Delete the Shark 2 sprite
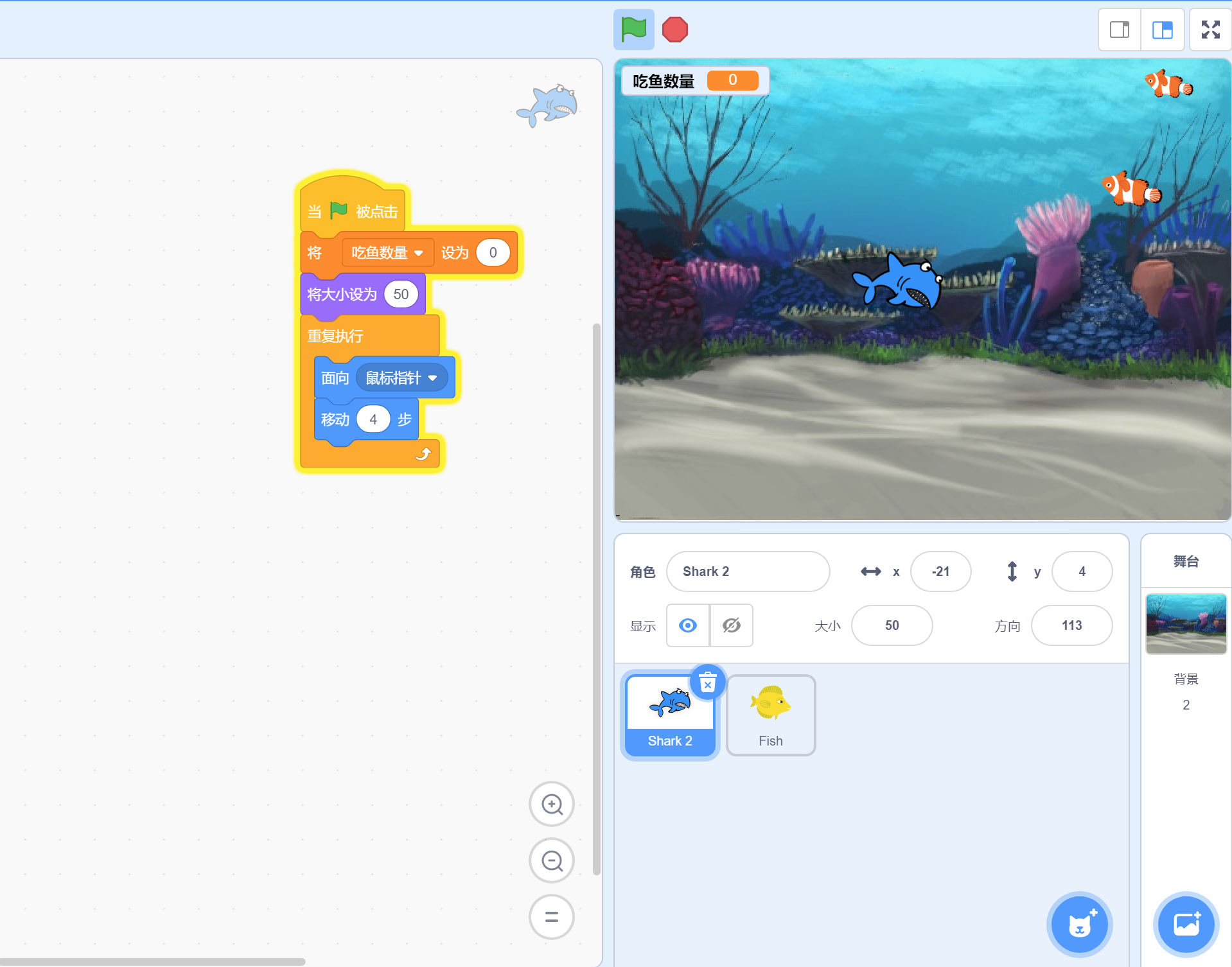Screen dimensions: 1232x967 [x=707, y=683]
